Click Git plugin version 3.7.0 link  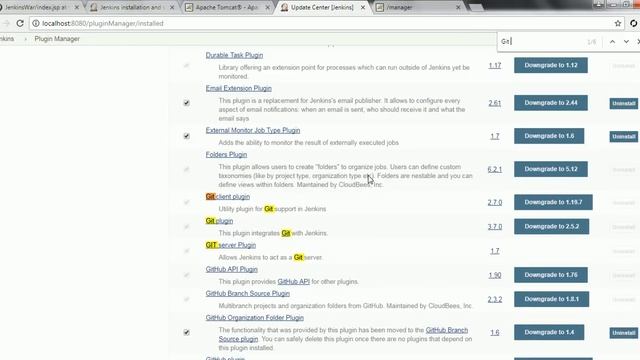(495, 227)
